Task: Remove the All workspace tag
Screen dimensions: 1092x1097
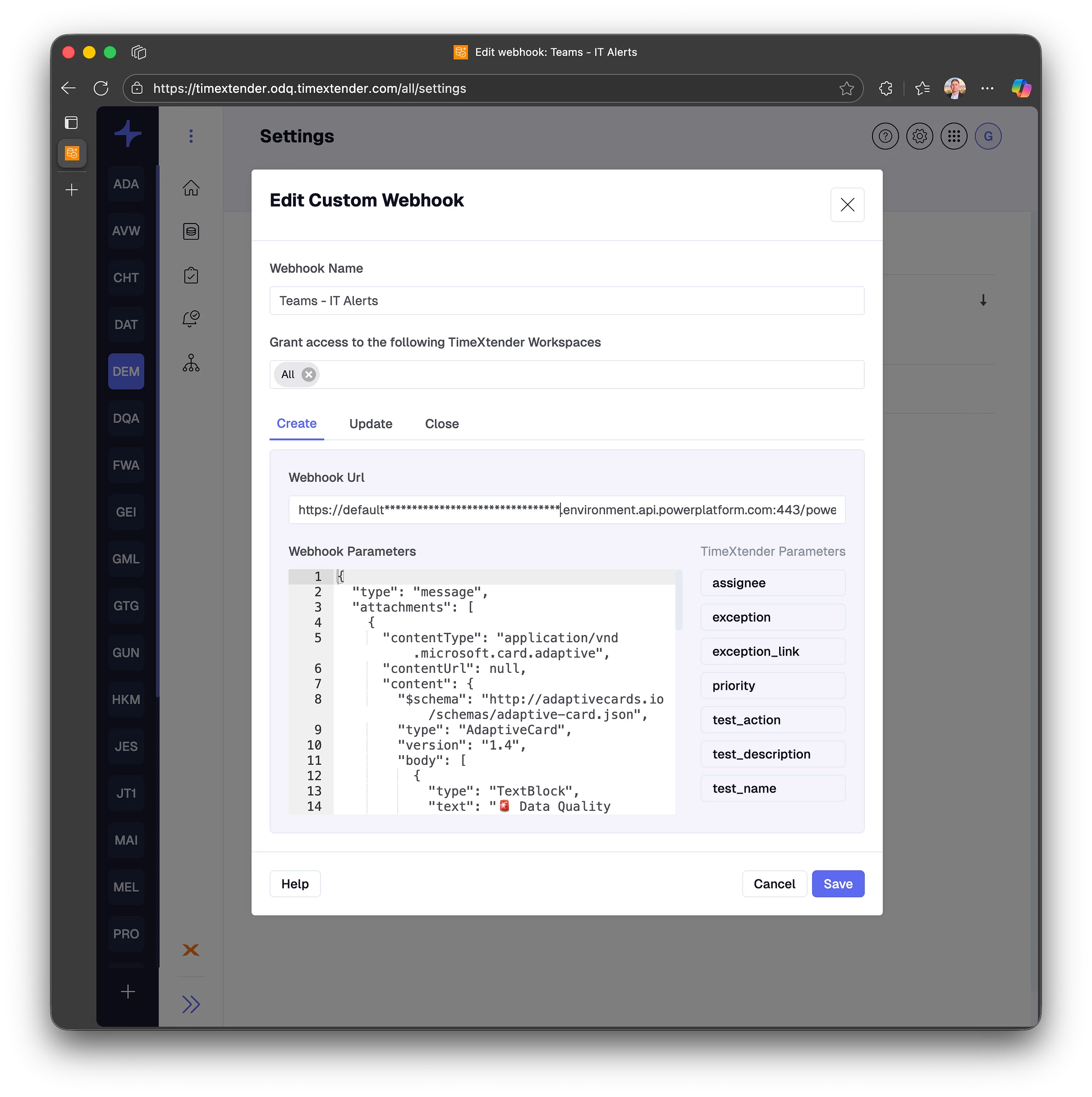Action: pyautogui.click(x=309, y=374)
